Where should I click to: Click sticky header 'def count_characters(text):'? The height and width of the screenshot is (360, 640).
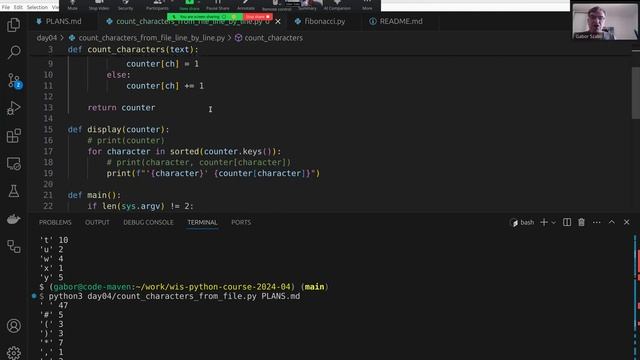(x=133, y=49)
